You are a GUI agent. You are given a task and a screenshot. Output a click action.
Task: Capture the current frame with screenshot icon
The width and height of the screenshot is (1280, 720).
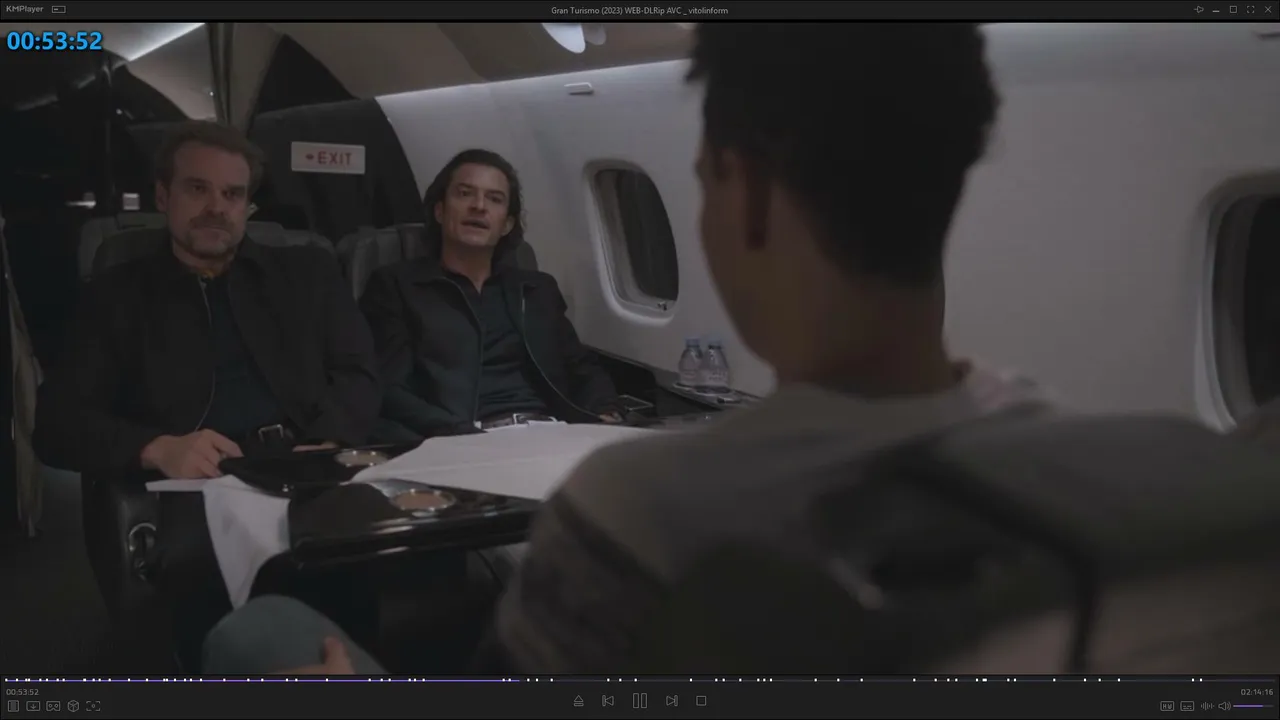[93, 706]
